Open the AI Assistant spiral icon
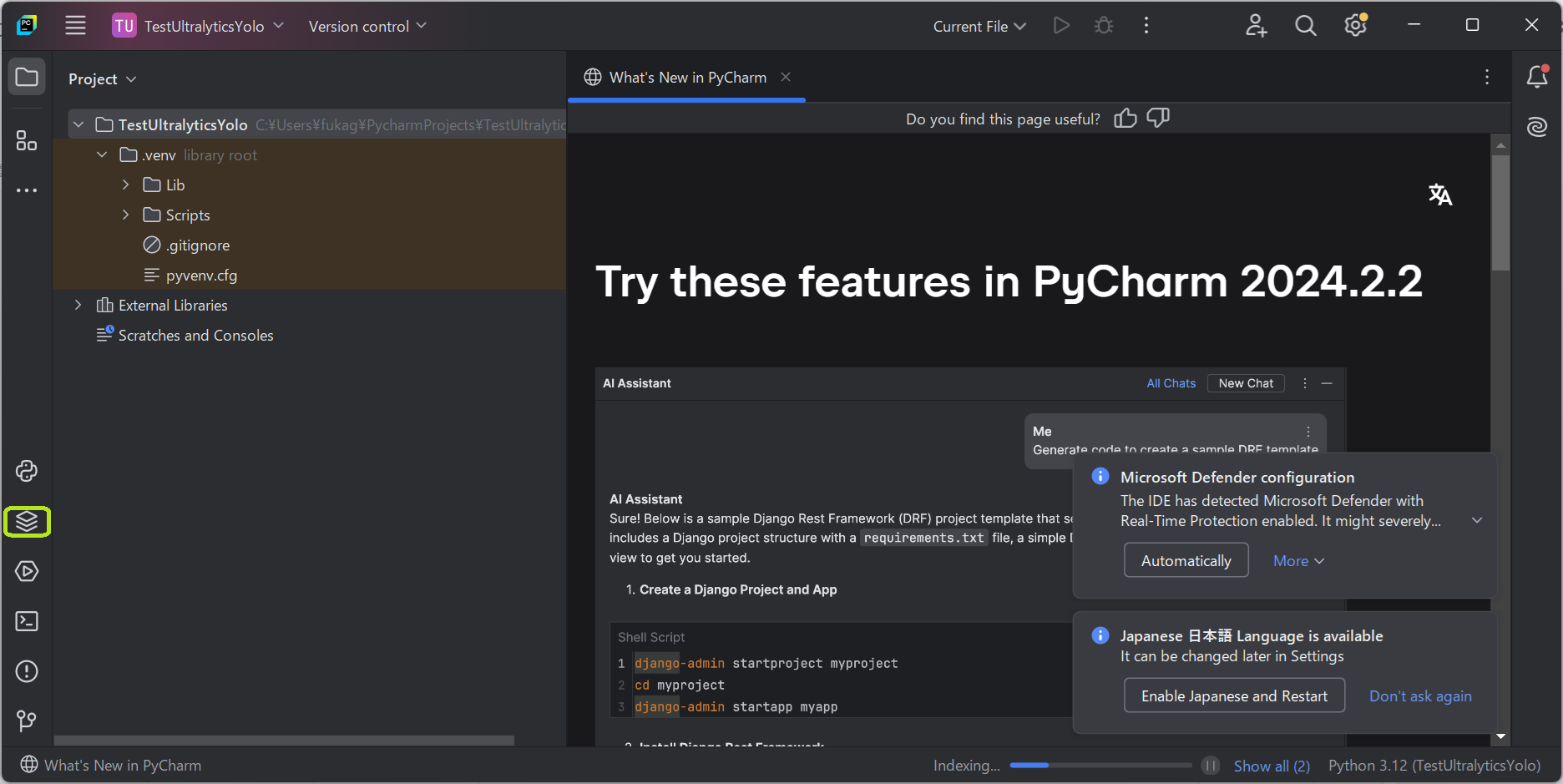This screenshot has height=784, width=1563. coord(1537,127)
